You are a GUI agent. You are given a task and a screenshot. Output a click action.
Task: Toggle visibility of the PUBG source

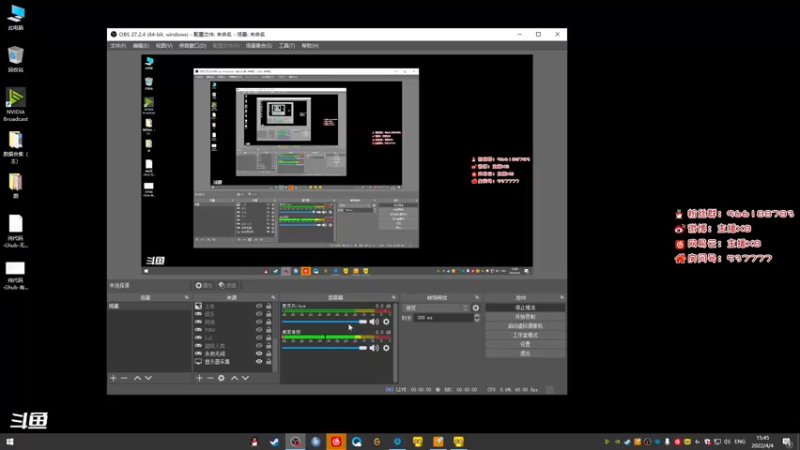coord(259,330)
